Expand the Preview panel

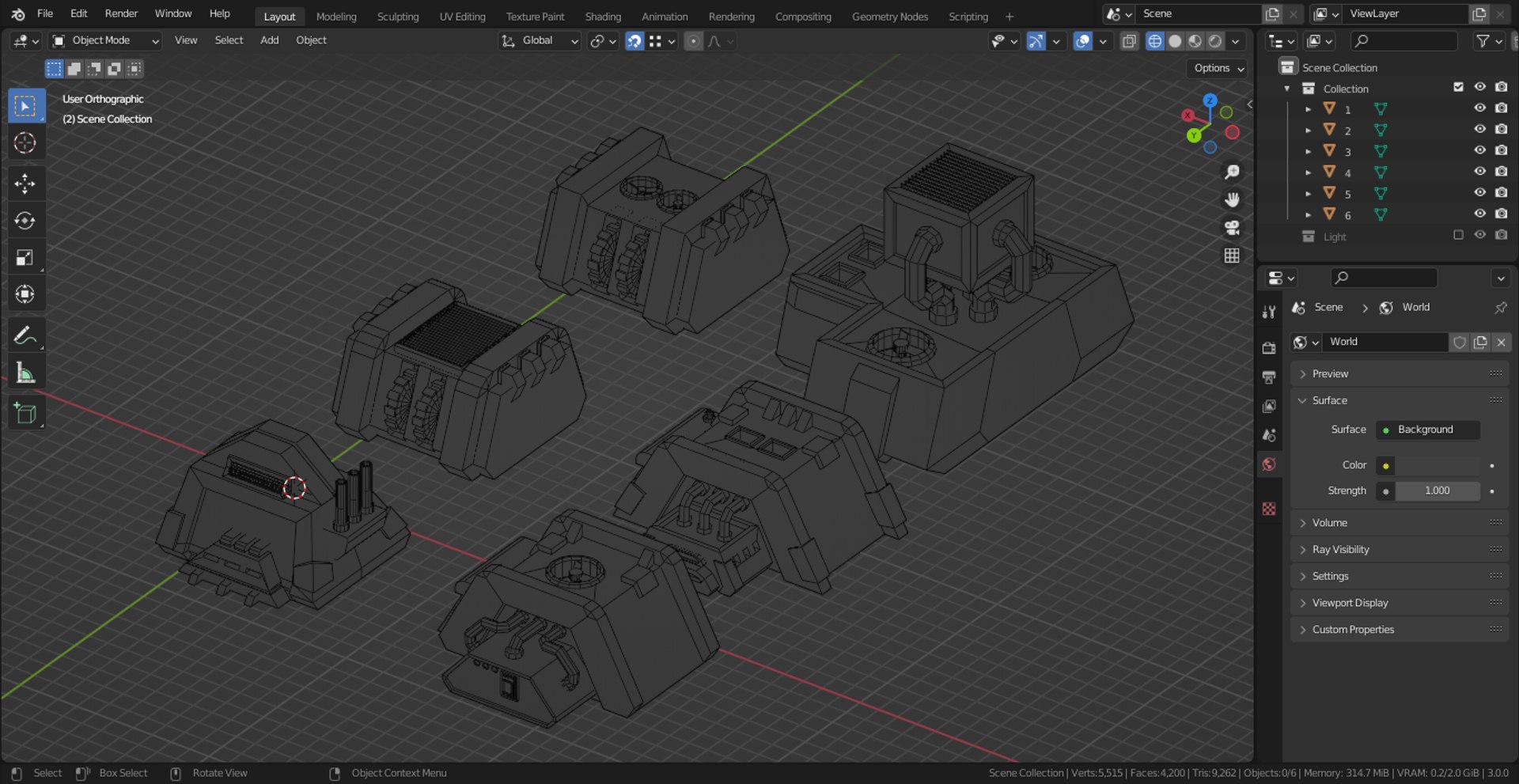pyautogui.click(x=1399, y=373)
